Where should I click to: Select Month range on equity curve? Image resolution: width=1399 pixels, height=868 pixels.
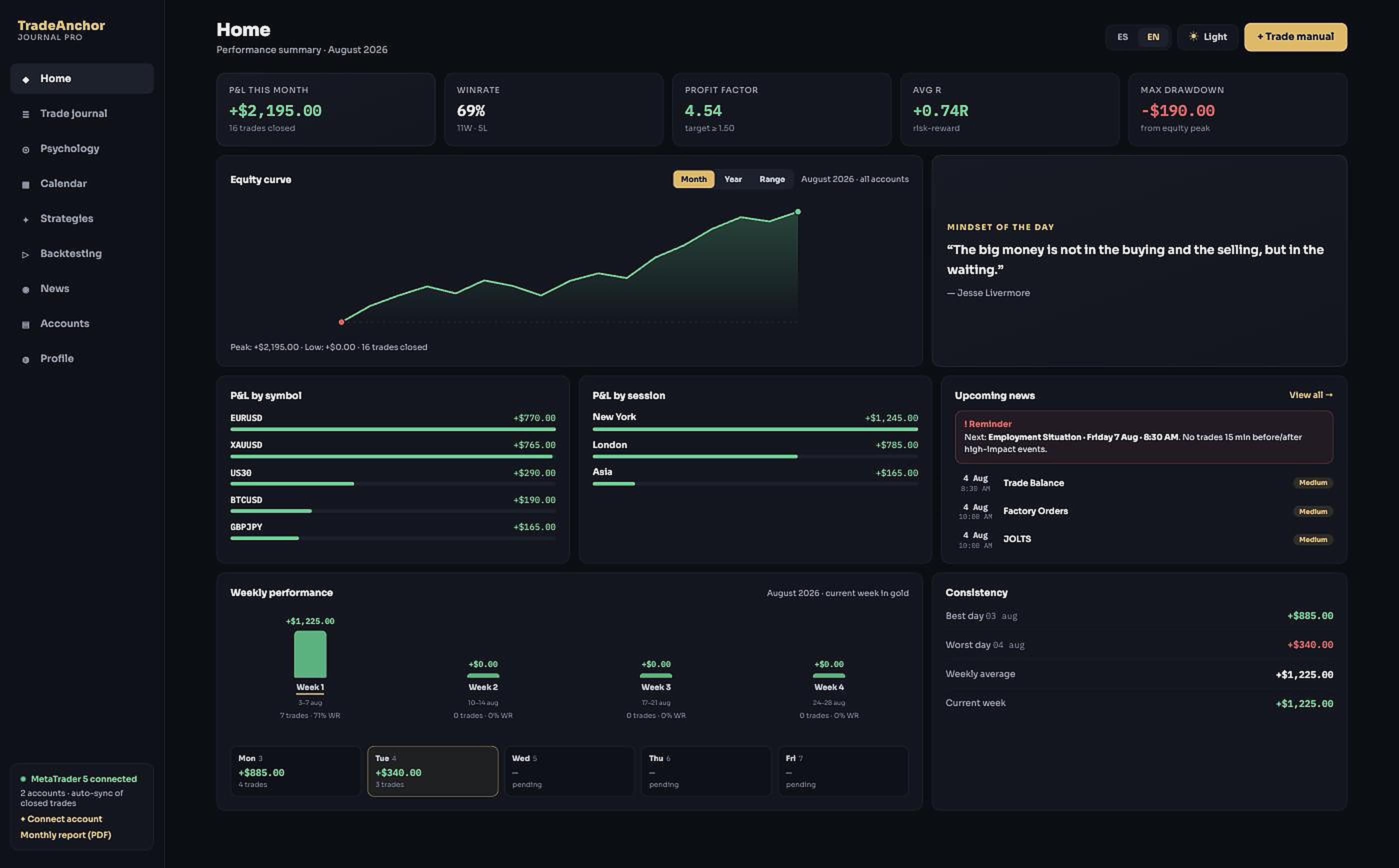[693, 179]
